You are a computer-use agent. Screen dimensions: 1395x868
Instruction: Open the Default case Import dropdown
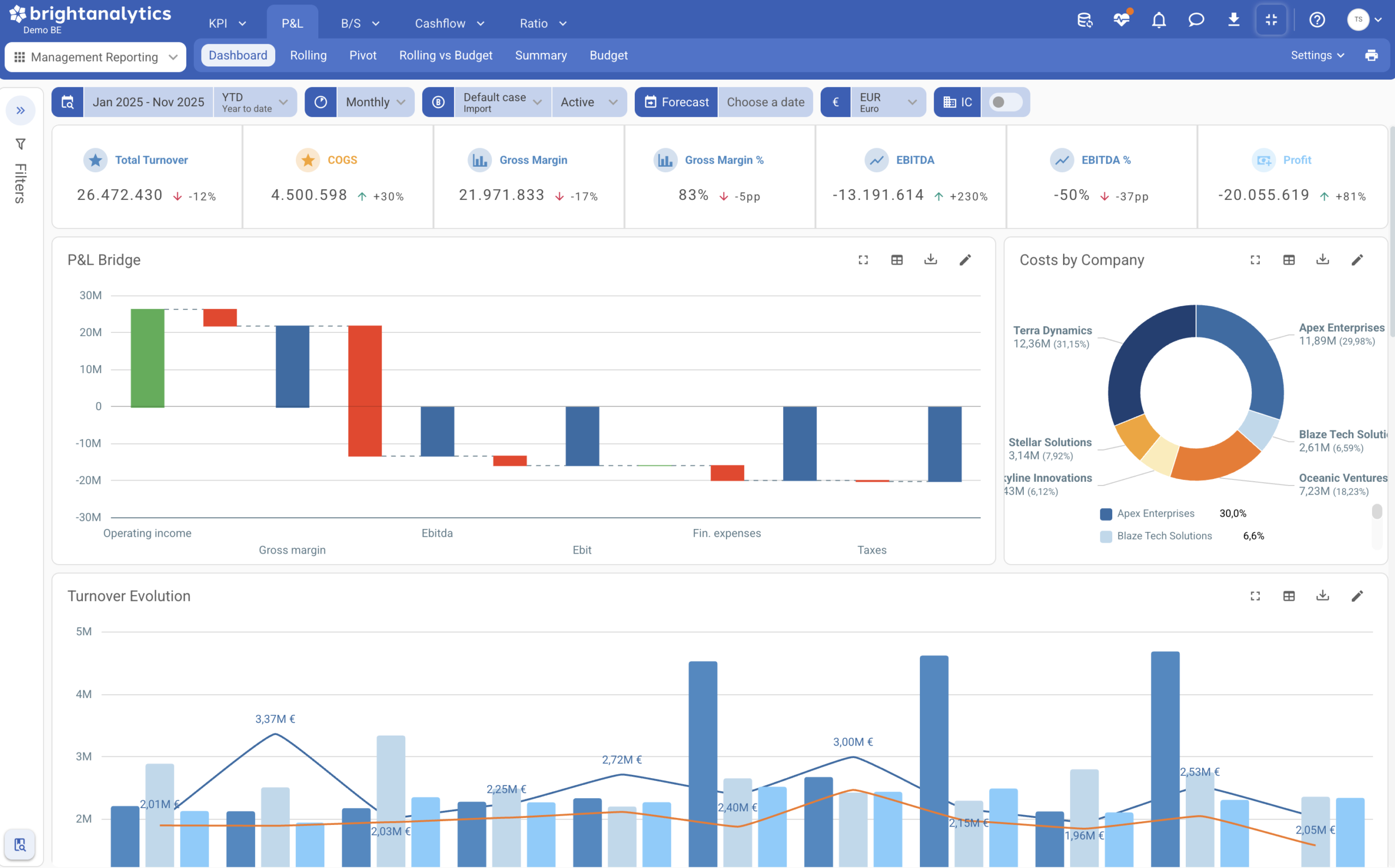point(503,102)
